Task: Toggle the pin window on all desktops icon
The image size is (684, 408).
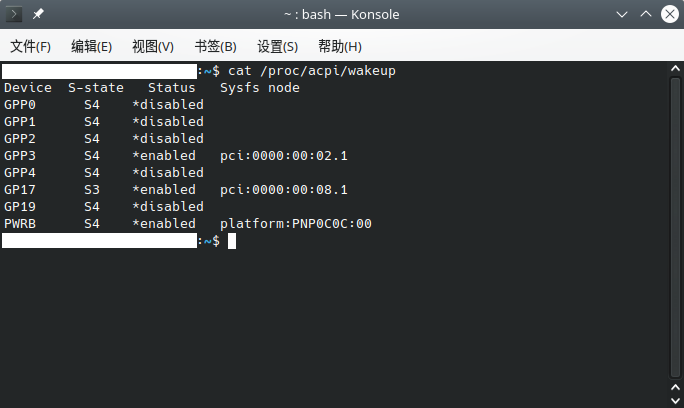Action: click(x=38, y=14)
